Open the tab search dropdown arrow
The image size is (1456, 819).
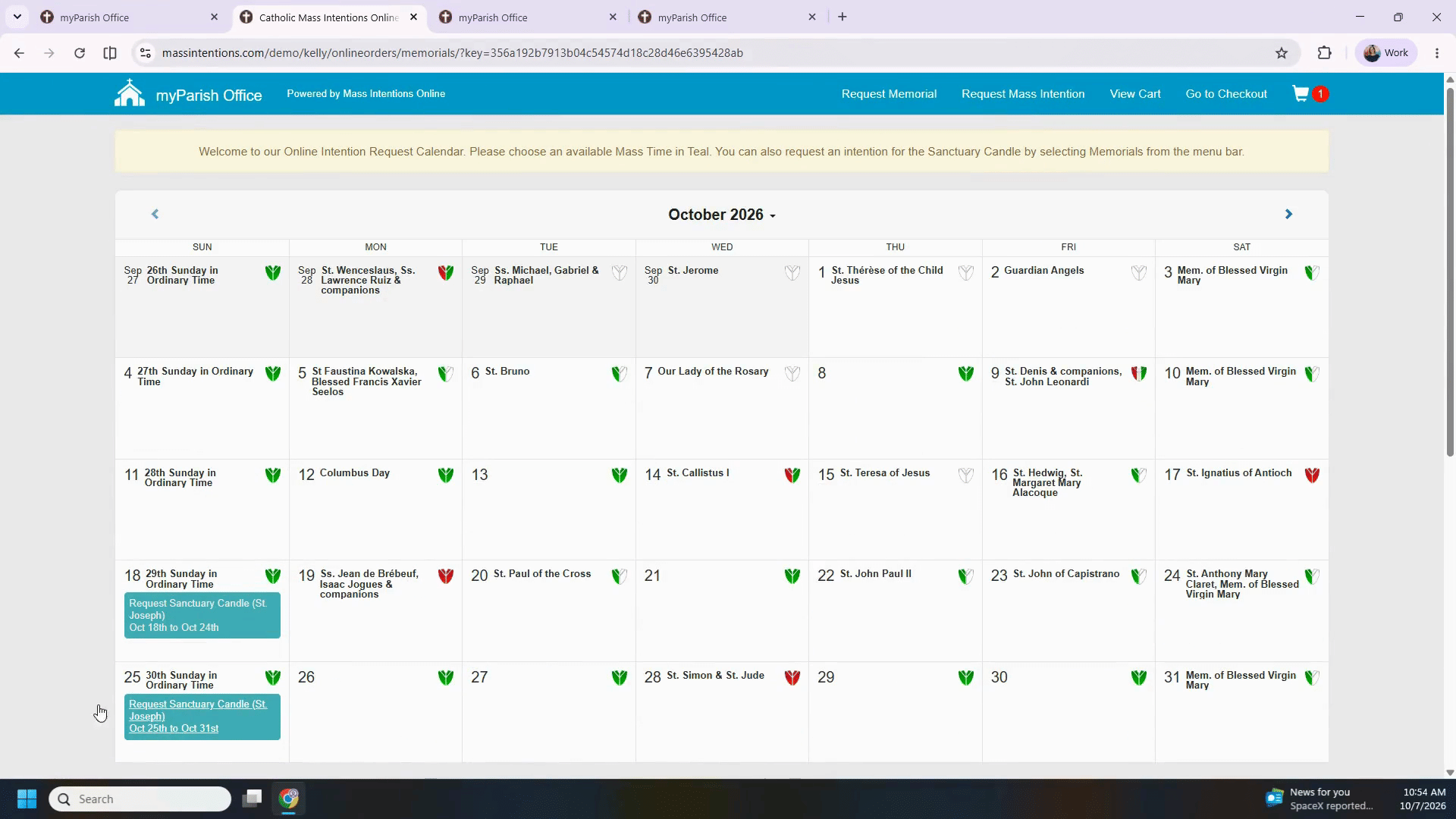(x=17, y=17)
